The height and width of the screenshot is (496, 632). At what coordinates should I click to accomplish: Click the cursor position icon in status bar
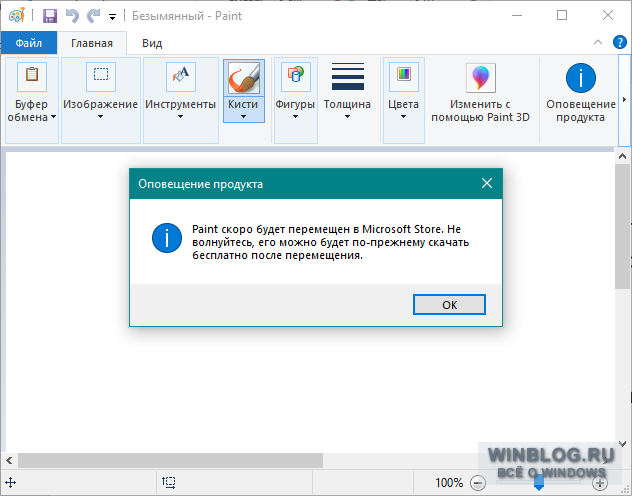coord(10,482)
